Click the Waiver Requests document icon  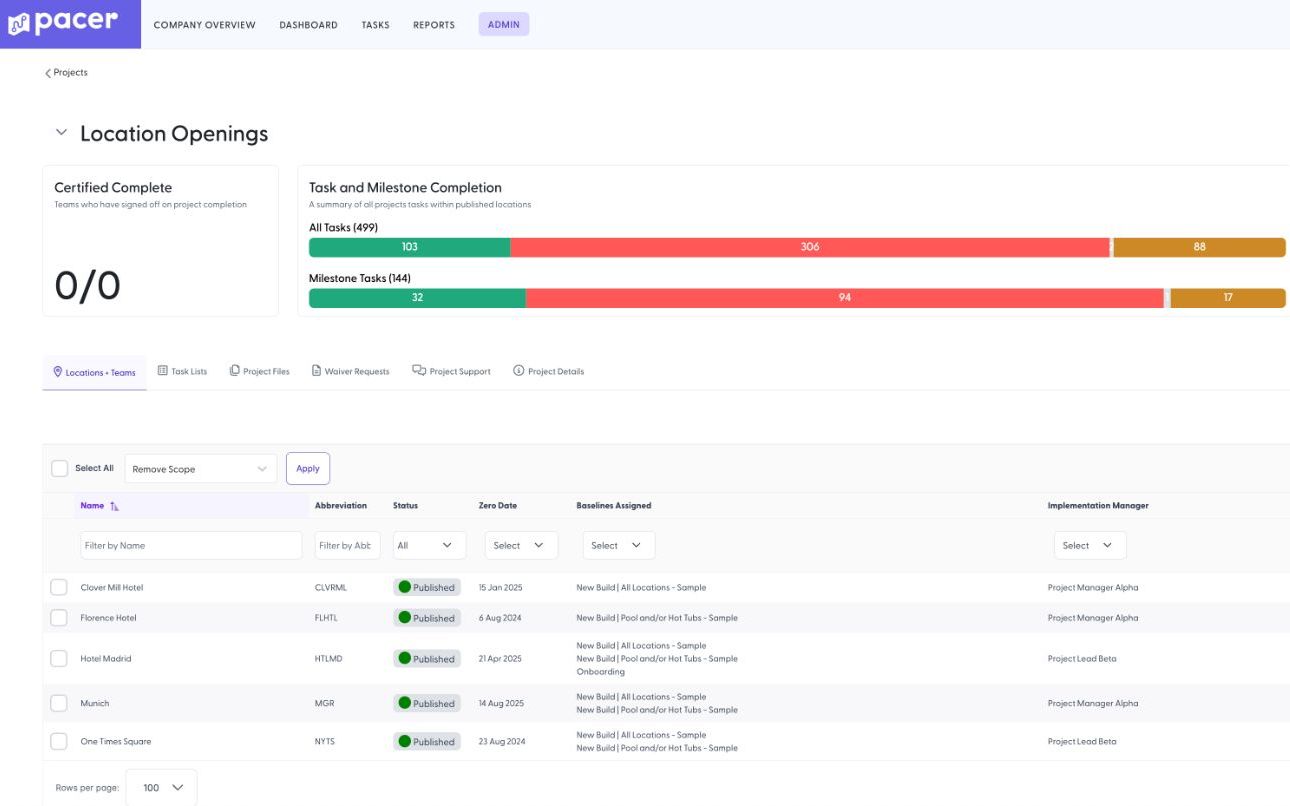tap(316, 371)
